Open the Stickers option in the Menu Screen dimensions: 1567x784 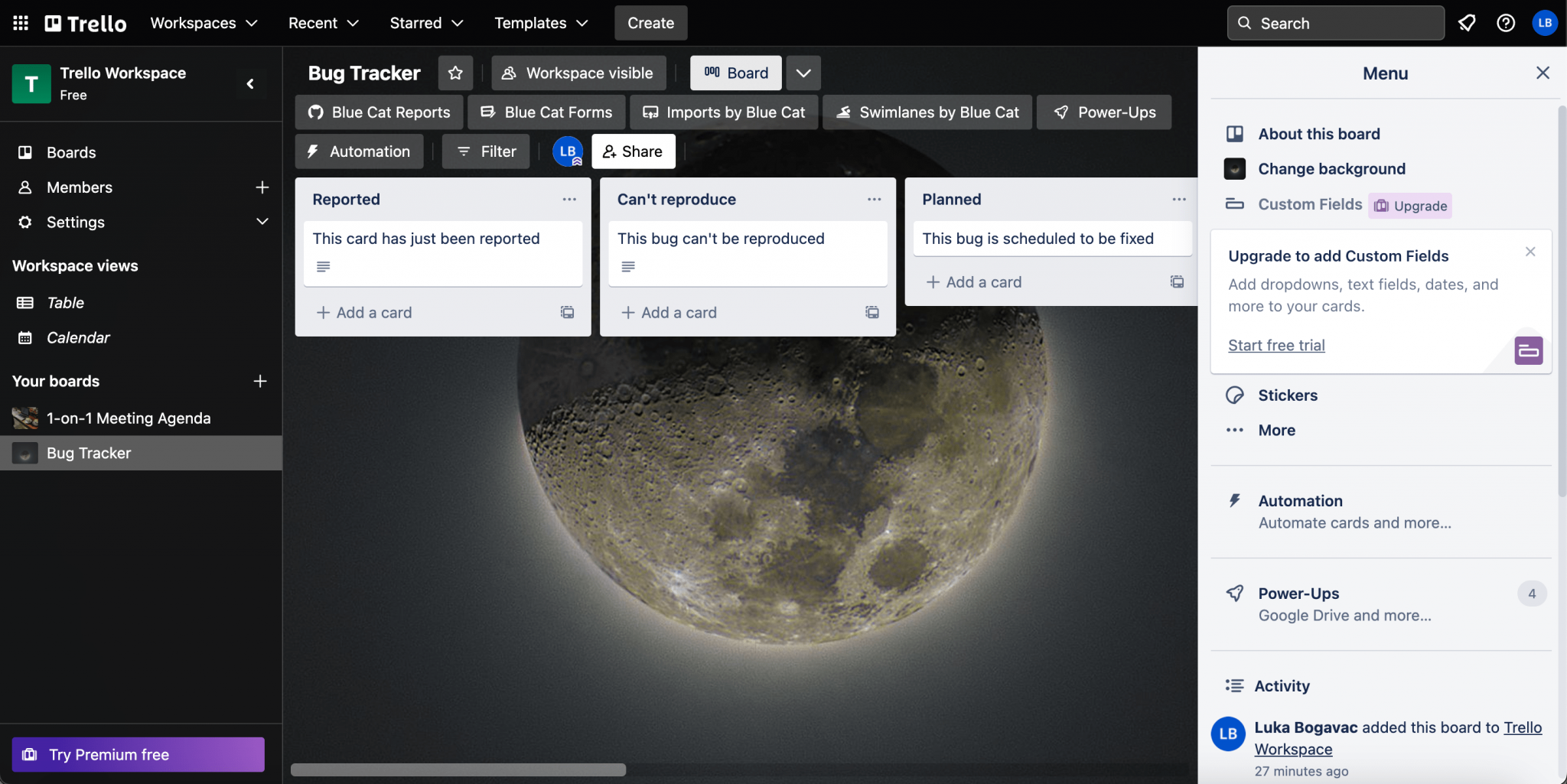coord(1288,395)
